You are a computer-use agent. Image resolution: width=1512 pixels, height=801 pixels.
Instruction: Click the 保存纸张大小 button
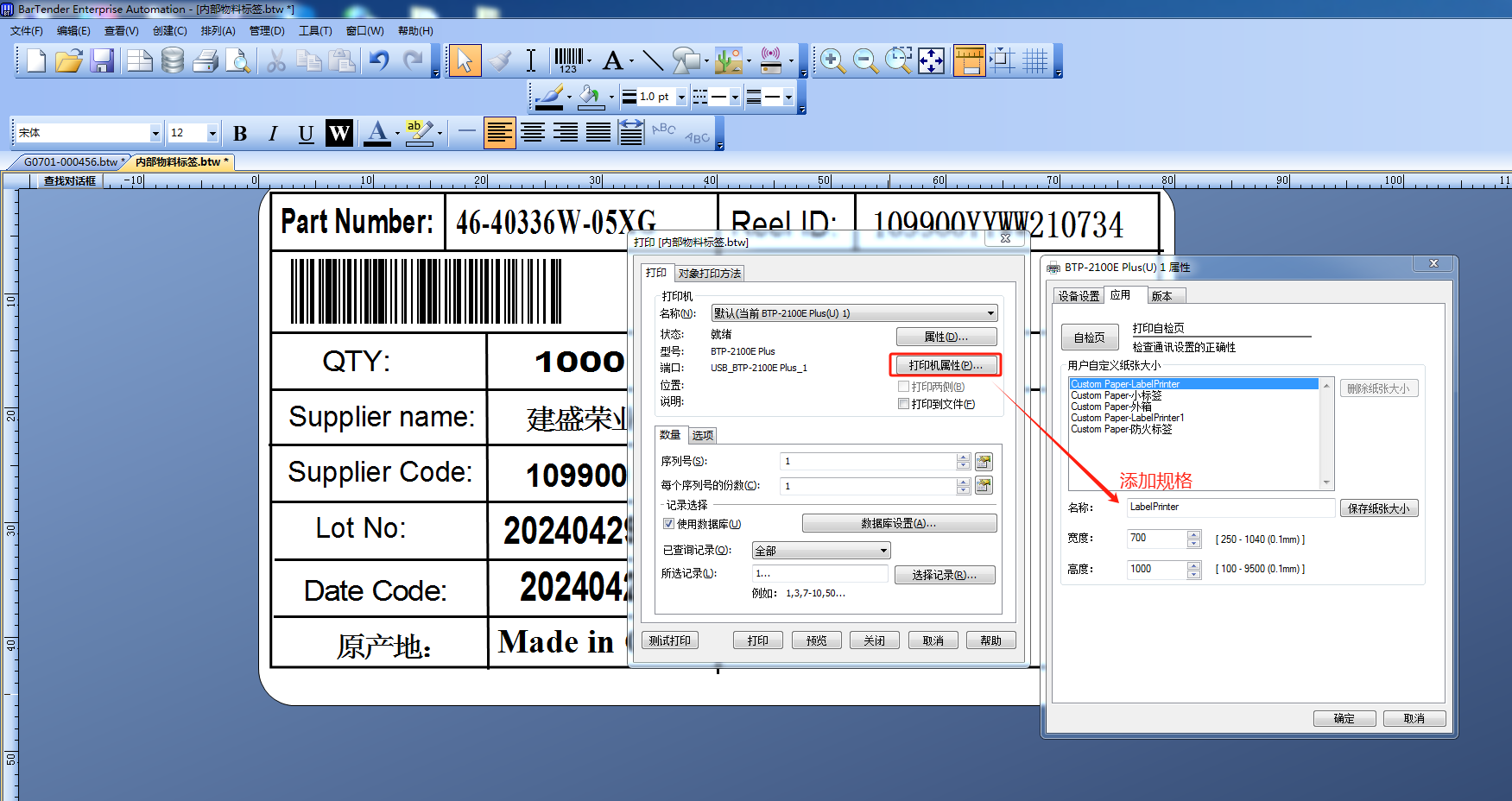pyautogui.click(x=1378, y=508)
